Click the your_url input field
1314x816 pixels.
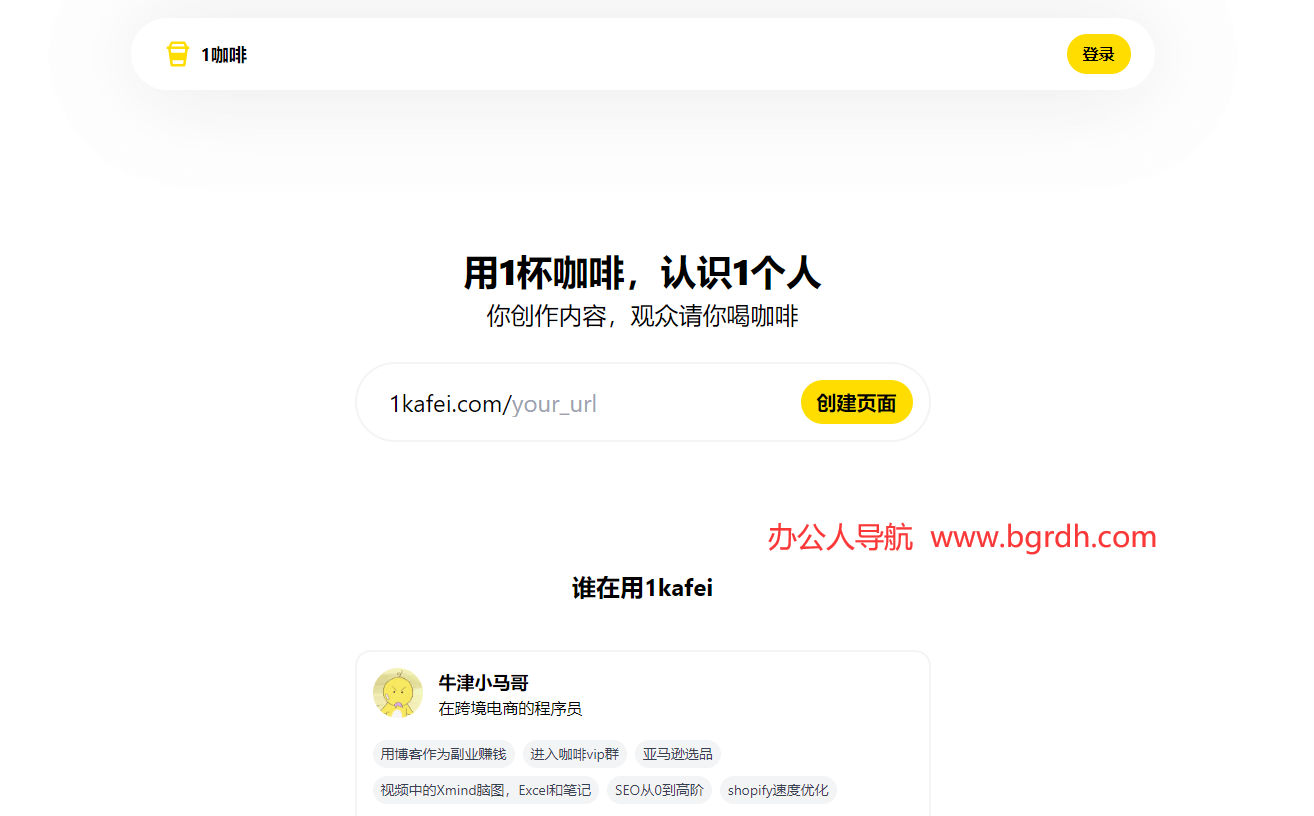pyautogui.click(x=600, y=402)
